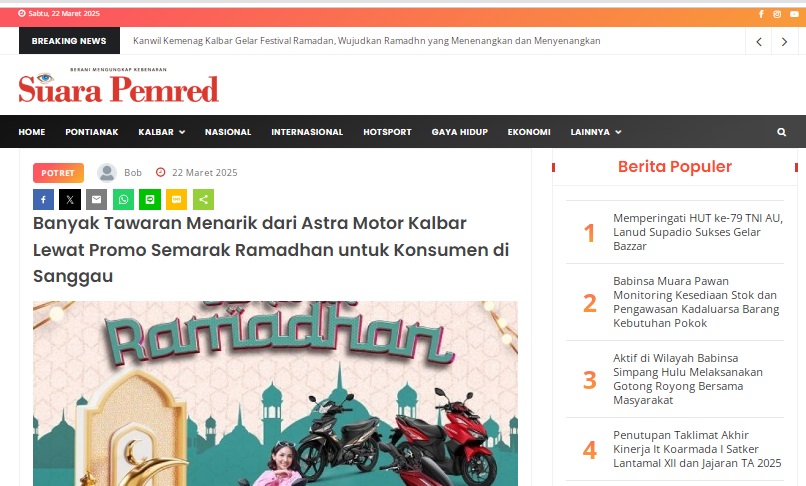Share article via email icon
Image resolution: width=806 pixels, height=486 pixels.
pos(97,200)
